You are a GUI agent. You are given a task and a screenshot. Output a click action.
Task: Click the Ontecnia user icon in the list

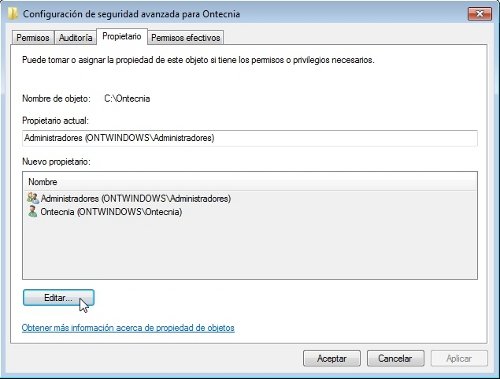point(33,212)
